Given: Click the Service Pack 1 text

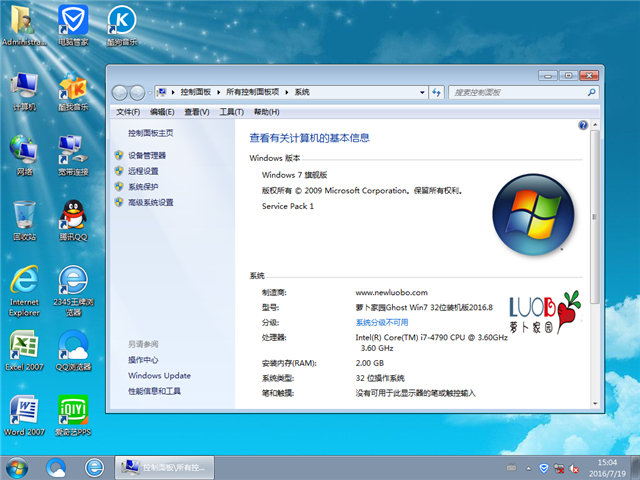Looking at the screenshot, I should click(288, 206).
